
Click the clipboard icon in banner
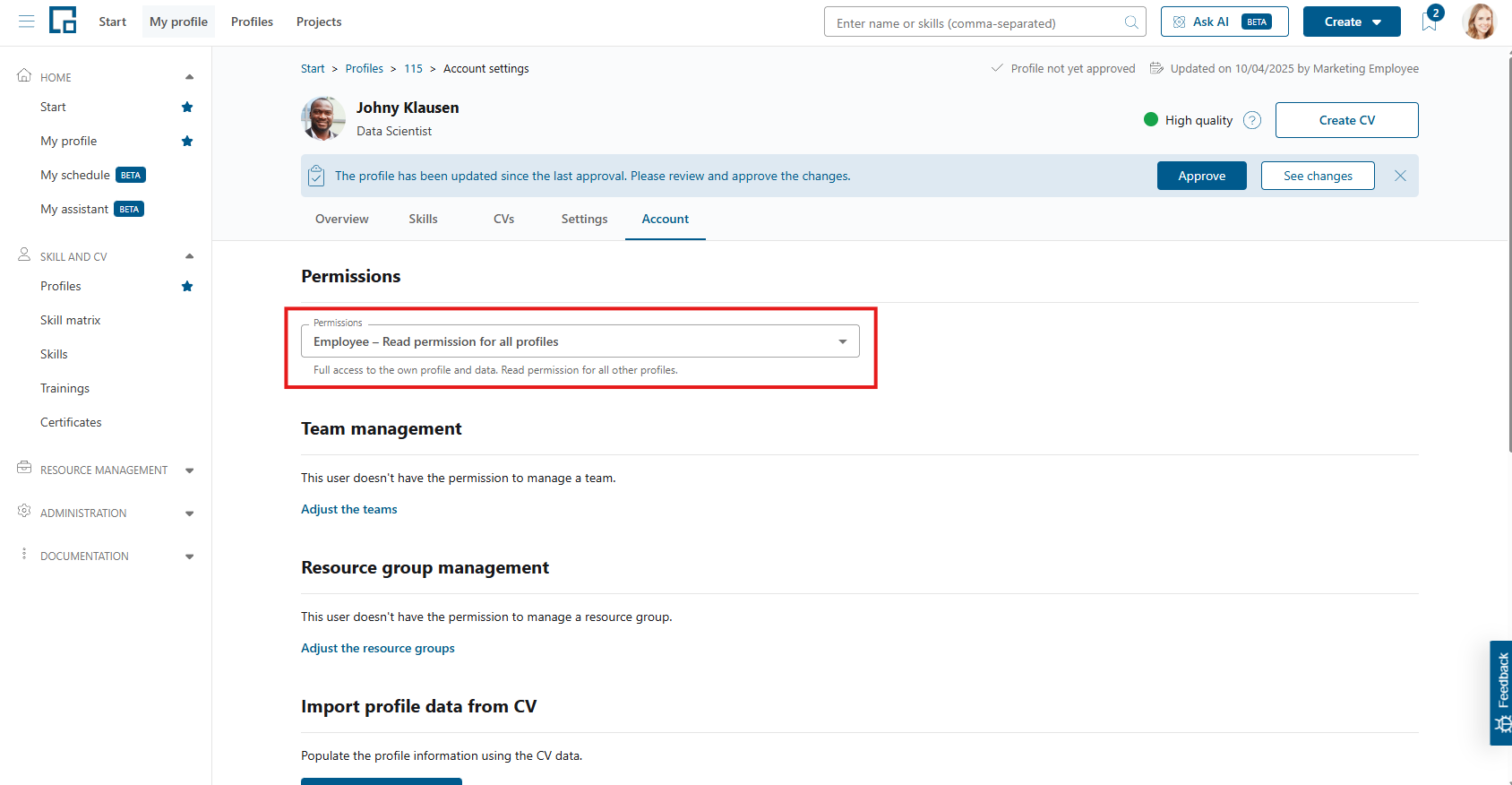(316, 176)
